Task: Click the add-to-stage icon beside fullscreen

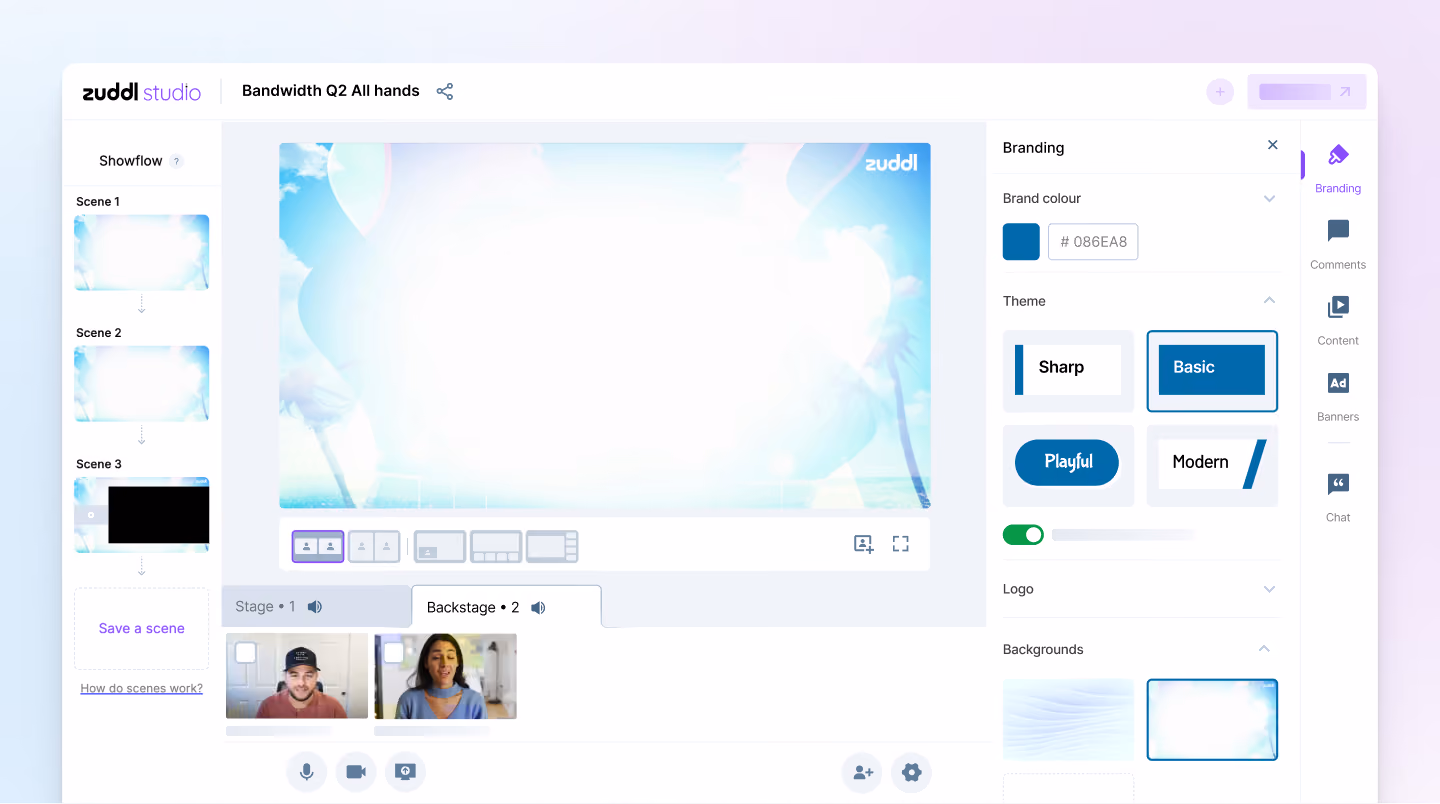Action: (x=864, y=544)
